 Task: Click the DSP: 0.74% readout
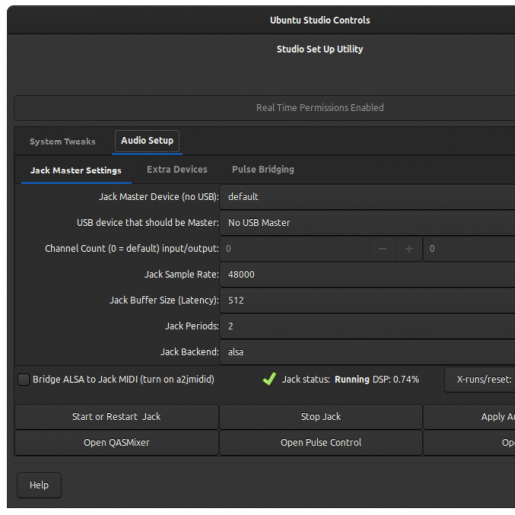point(395,380)
